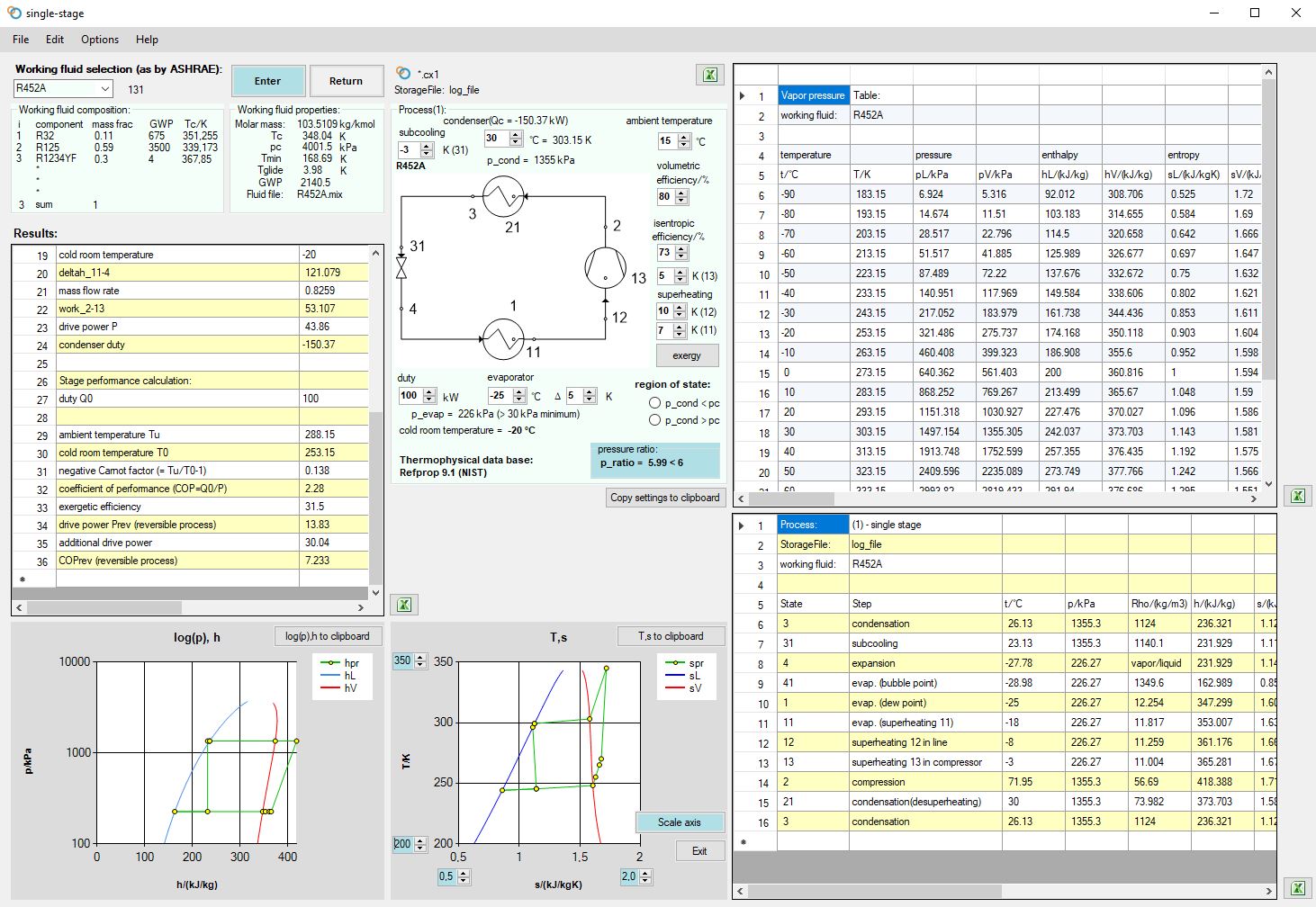Click the condenser symbol in the cycle diagram
The width and height of the screenshot is (1316, 907).
point(503,196)
